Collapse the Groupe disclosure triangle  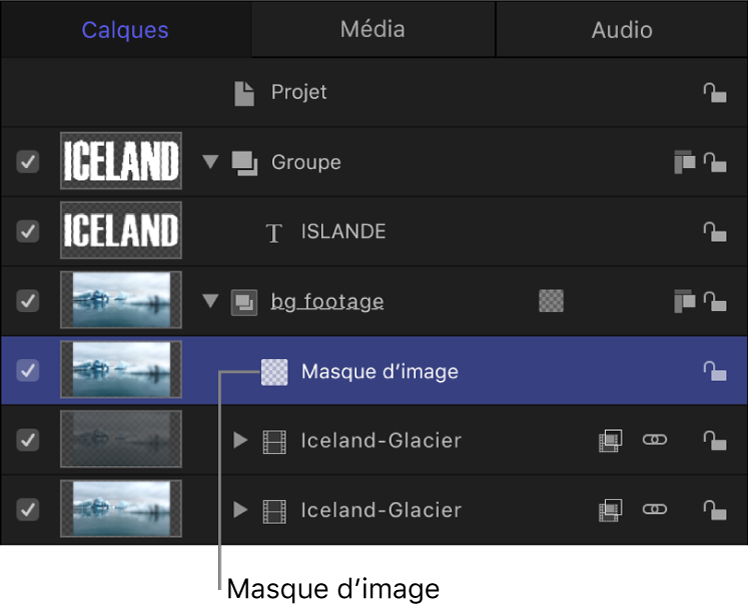tap(210, 161)
